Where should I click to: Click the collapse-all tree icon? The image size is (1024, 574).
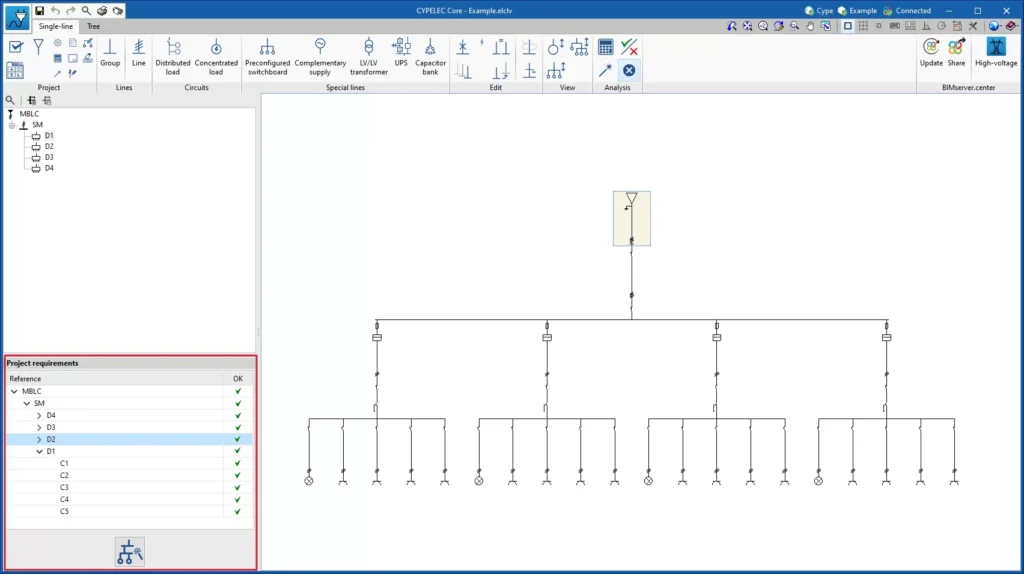[x=47, y=100]
